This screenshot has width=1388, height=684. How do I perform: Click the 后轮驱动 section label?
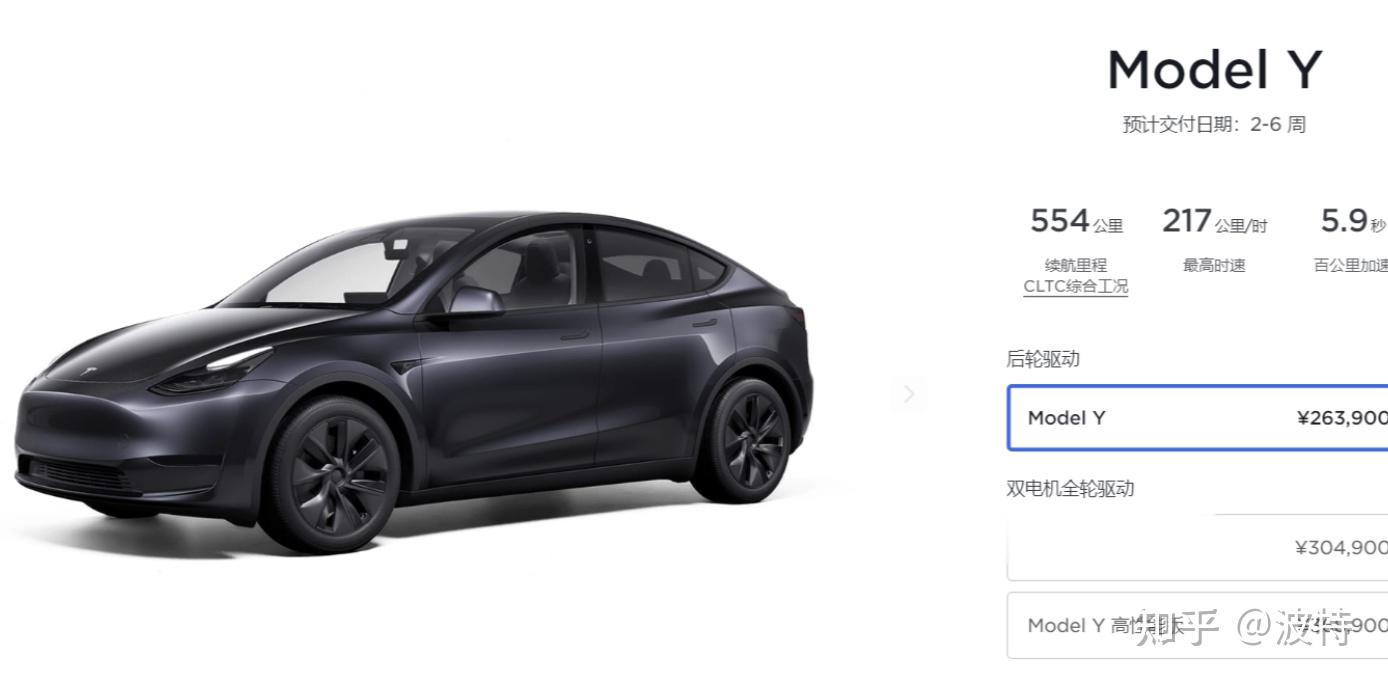1043,359
